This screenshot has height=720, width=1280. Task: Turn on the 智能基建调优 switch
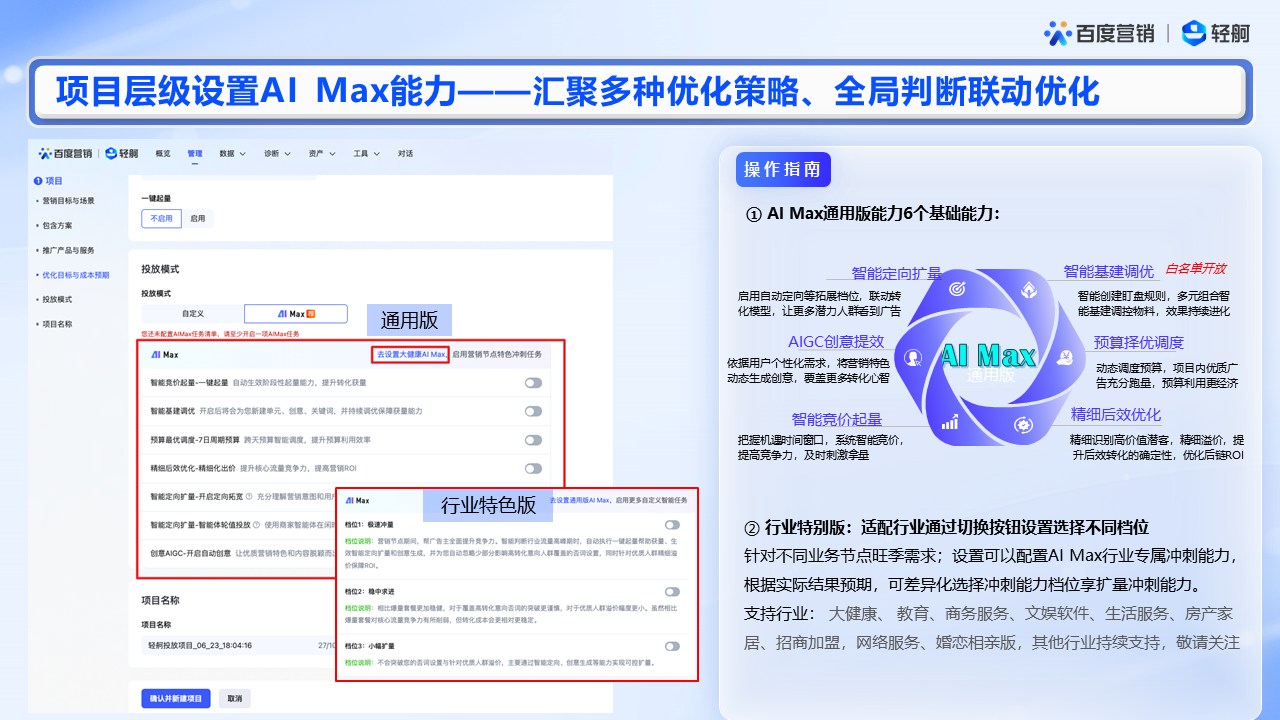point(533,411)
